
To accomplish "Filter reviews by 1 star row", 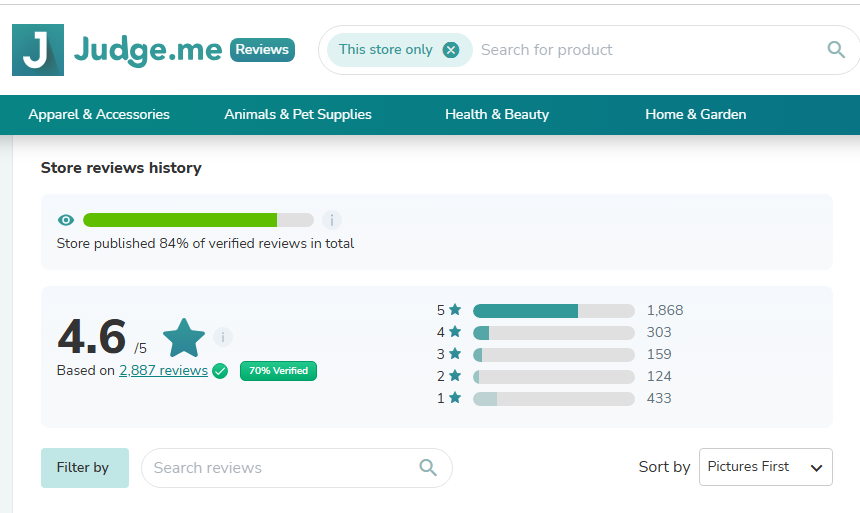I will pyautogui.click(x=553, y=399).
